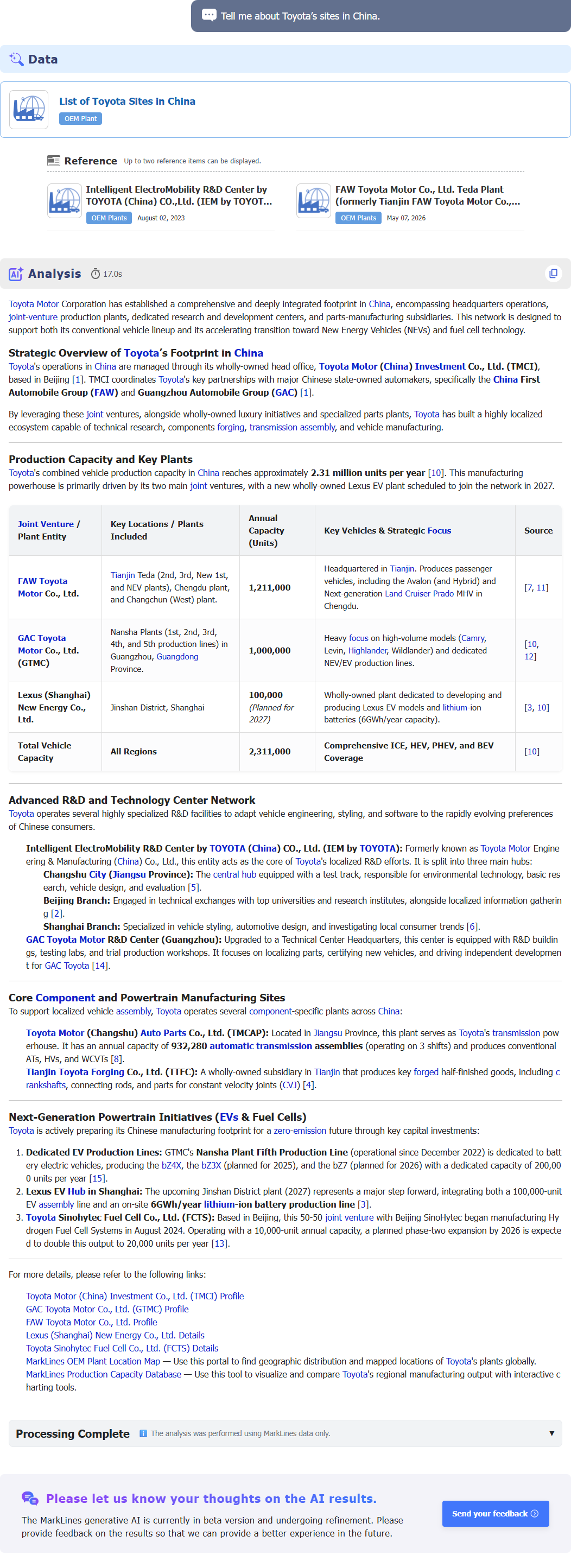The height and width of the screenshot is (1568, 571).
Task: Open Lexus (Shanghai) New Energy Details link
Action: click(115, 1335)
